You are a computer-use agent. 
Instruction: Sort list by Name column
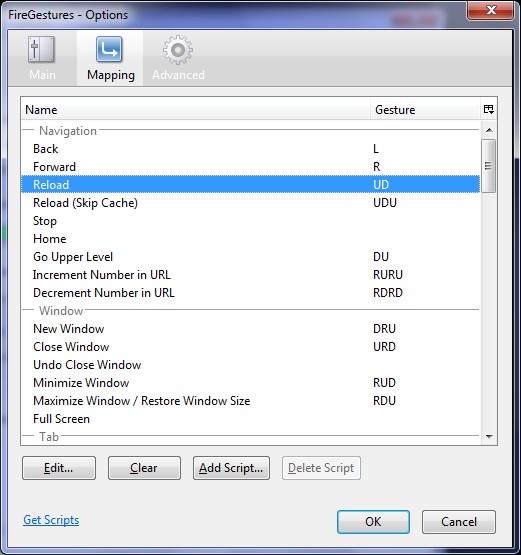coord(195,109)
